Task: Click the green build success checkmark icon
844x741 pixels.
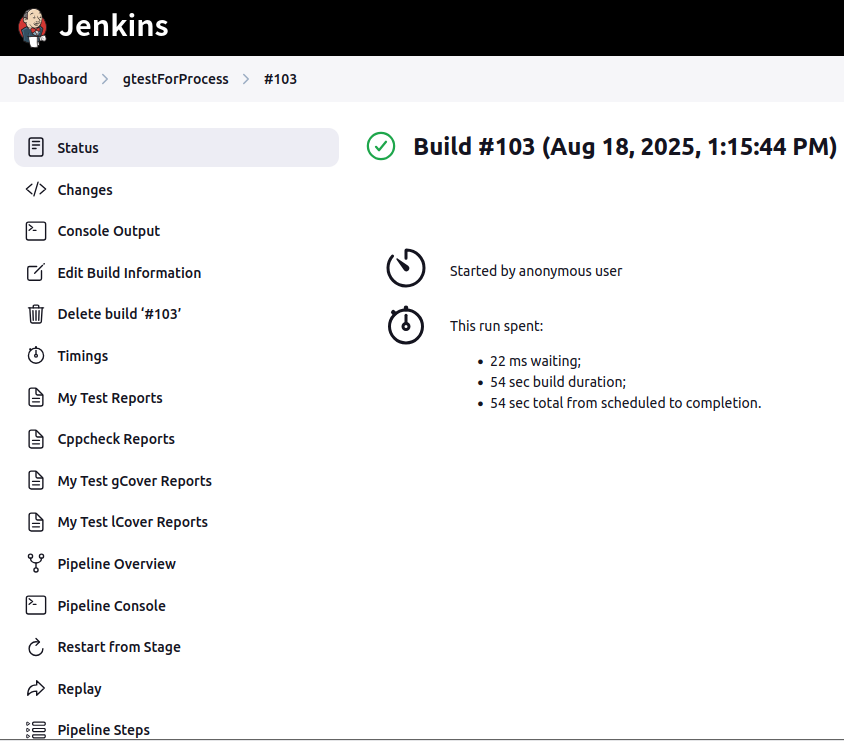Action: [381, 146]
